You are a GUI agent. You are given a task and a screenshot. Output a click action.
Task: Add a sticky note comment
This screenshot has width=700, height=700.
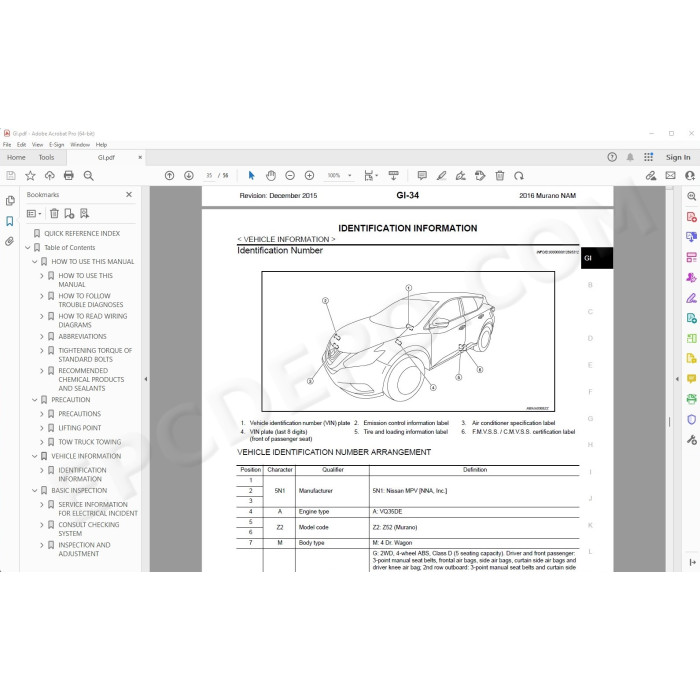(422, 175)
